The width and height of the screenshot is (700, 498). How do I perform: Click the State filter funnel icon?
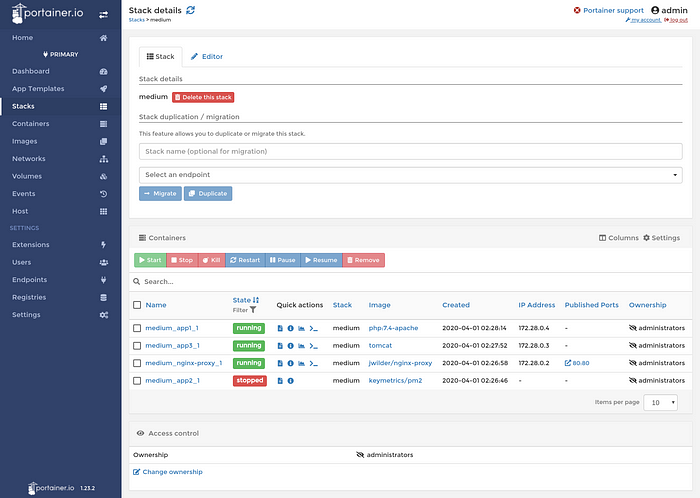point(253,310)
